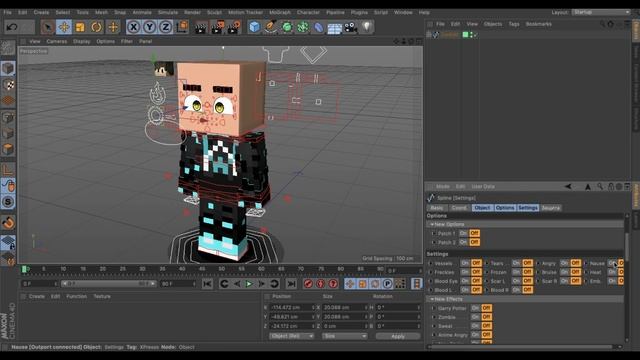Toggle Autokeying red button
Viewport: 640px width, 360px height.
click(321, 284)
